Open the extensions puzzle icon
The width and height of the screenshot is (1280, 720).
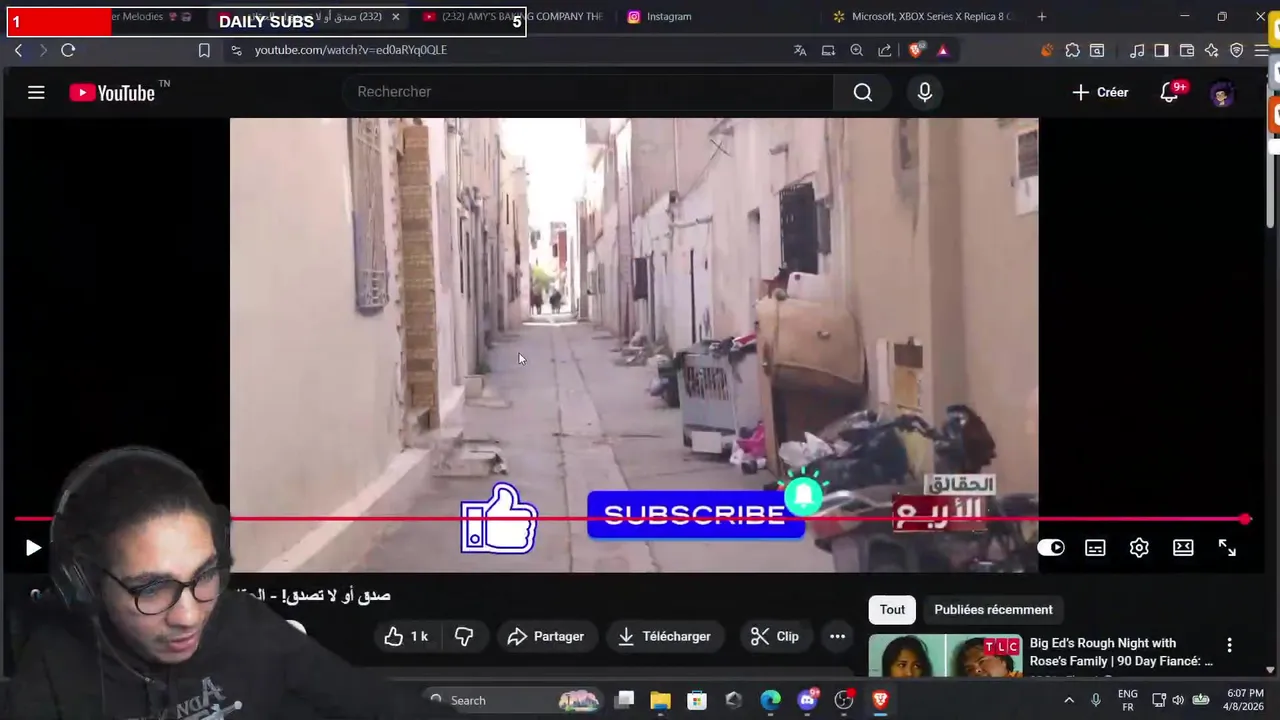click(x=1073, y=50)
